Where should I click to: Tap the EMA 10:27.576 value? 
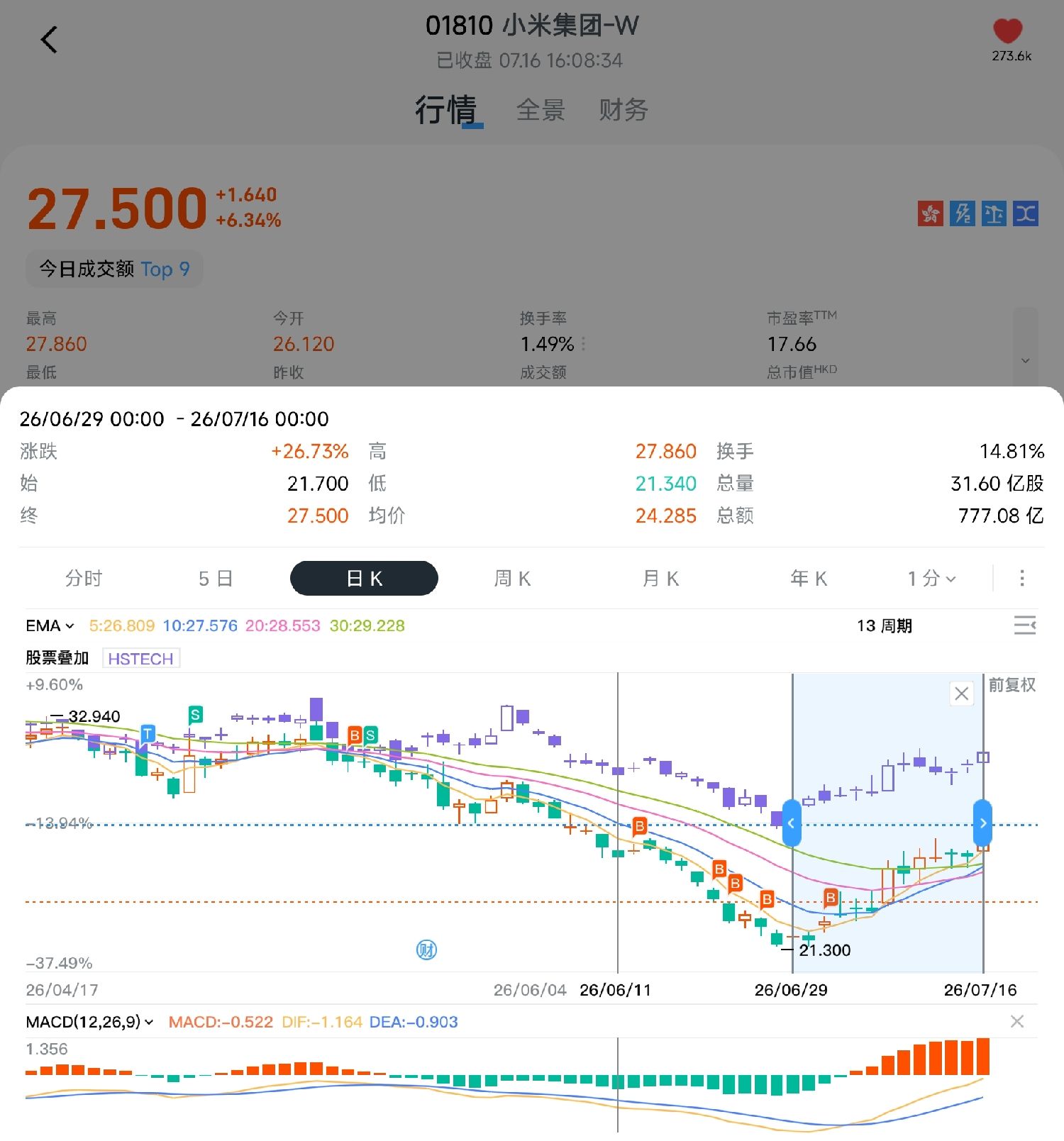[200, 625]
